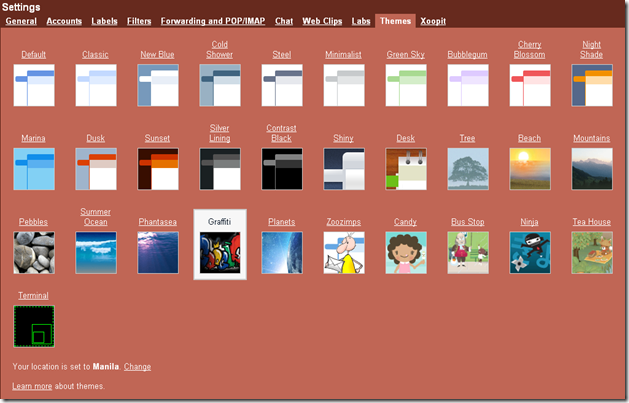Pick the Mountains theme thumbnail
The width and height of the screenshot is (629, 403).
coord(592,169)
